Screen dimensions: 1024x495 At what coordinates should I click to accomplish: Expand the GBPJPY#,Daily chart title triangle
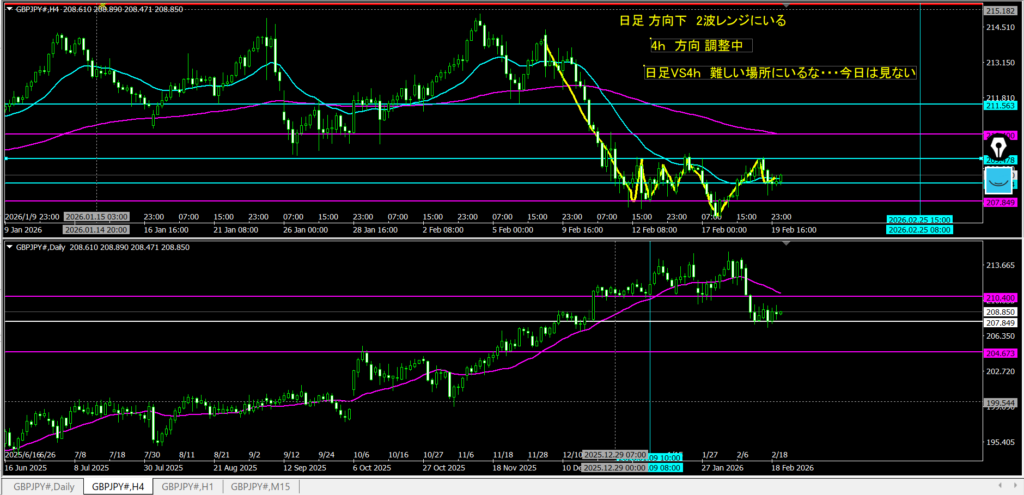(9, 246)
